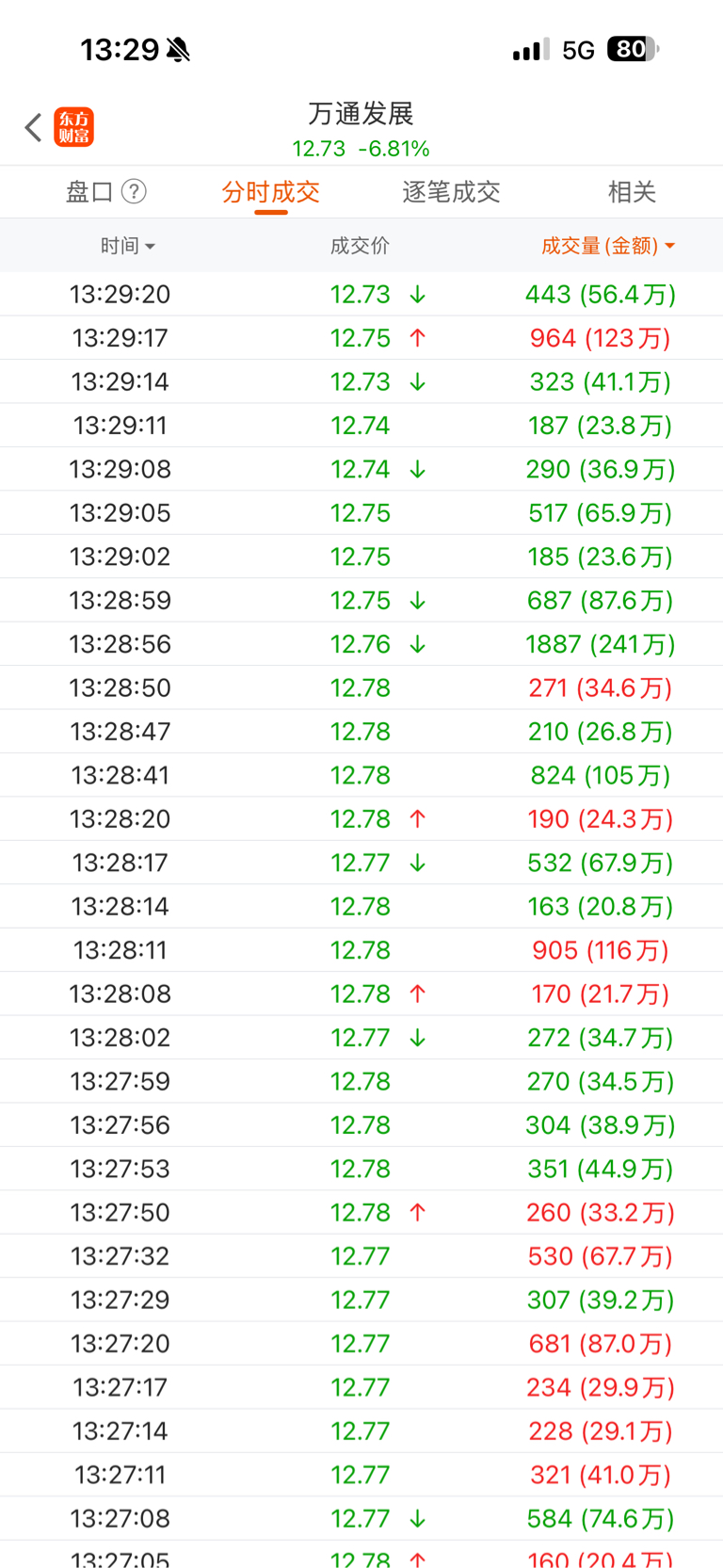Screen dimensions: 723x1568
Task: Tap the red up arrow at 13:28:20
Action: (418, 819)
